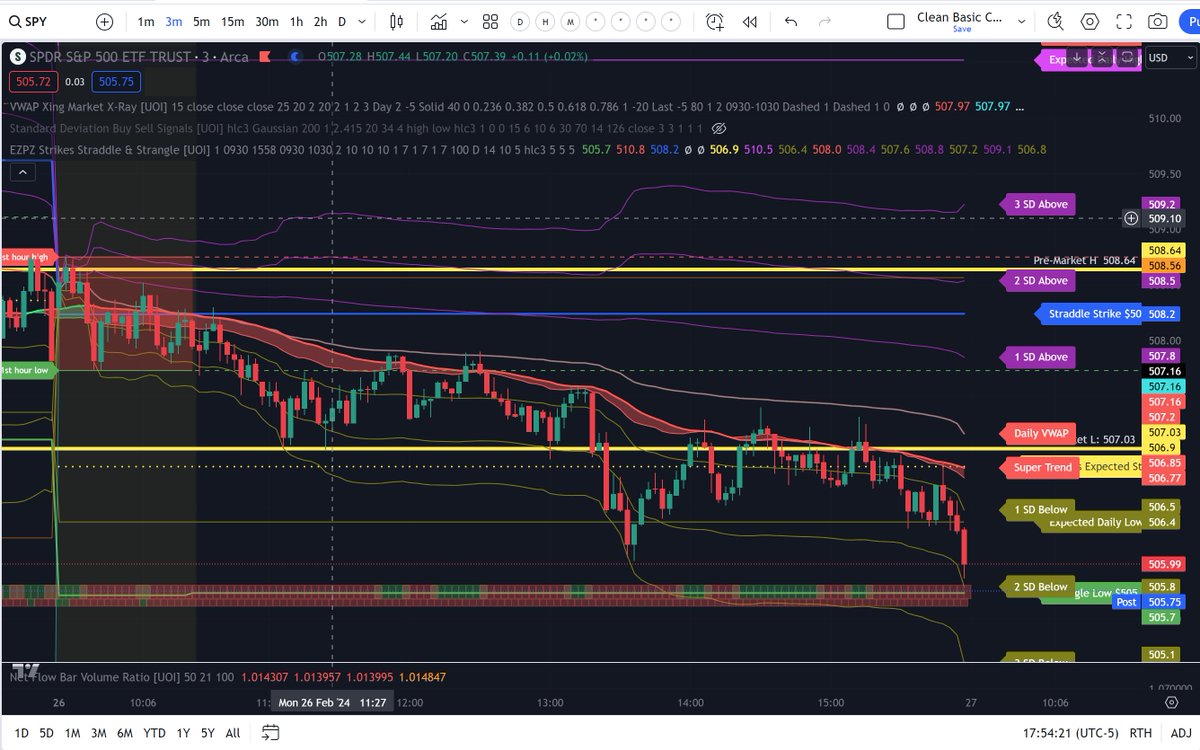Click the red sell price 505.72 button
The image size is (1200, 750).
(33, 83)
